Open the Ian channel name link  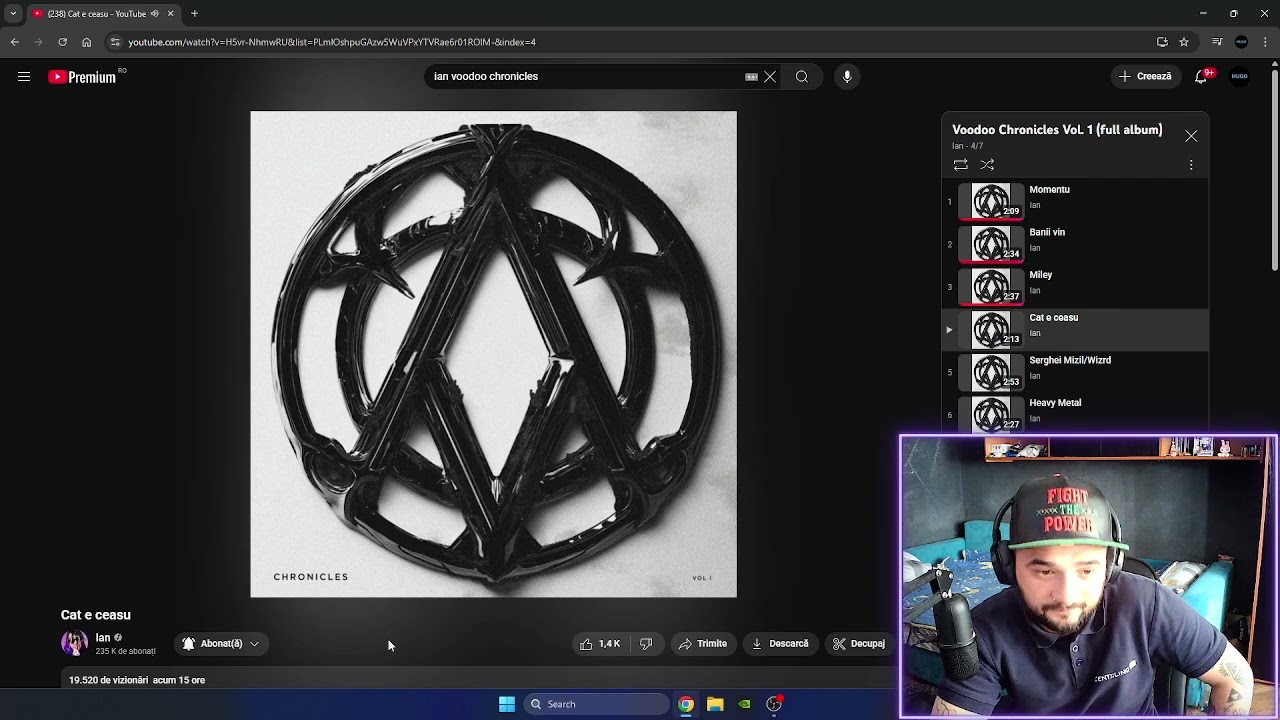[103, 638]
